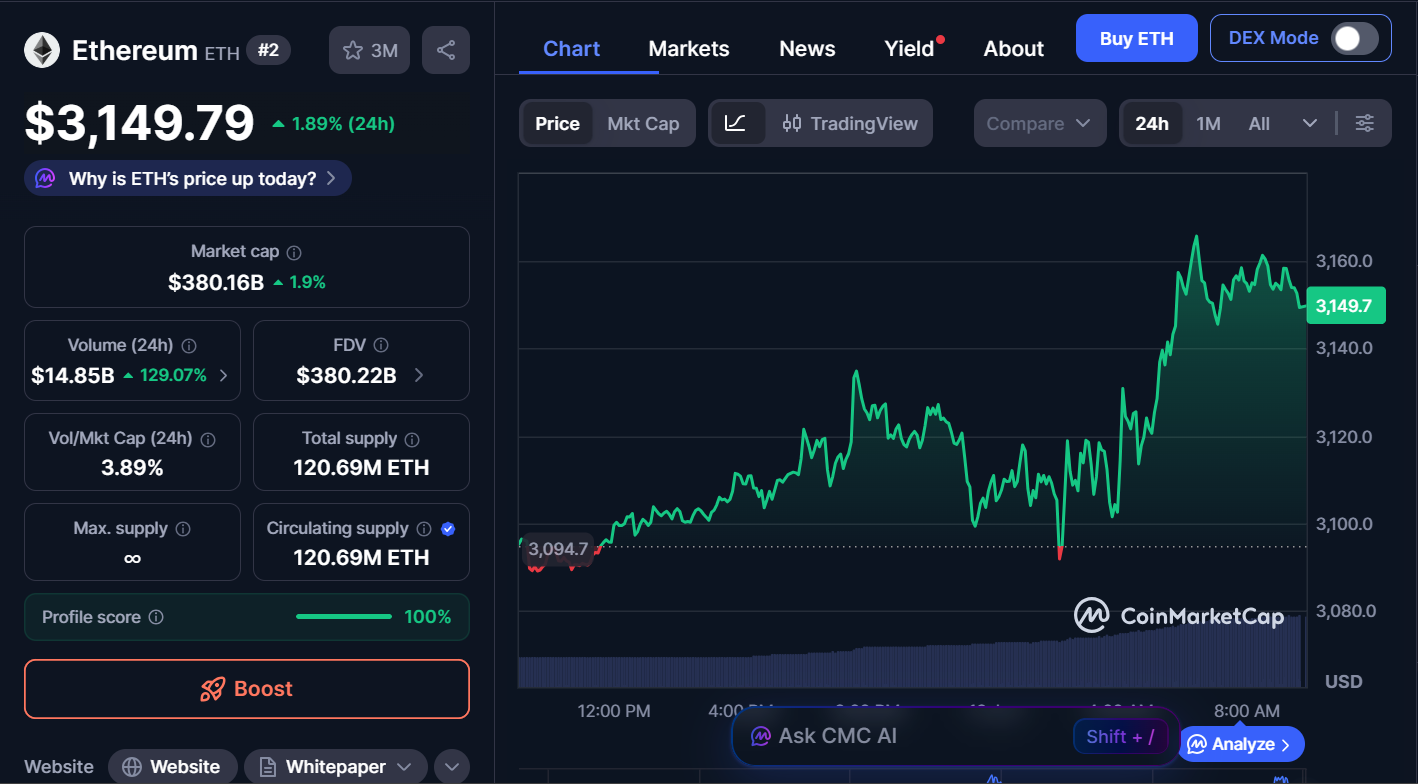This screenshot has width=1418, height=784.
Task: Open the share icon next to the star
Action: [x=445, y=49]
